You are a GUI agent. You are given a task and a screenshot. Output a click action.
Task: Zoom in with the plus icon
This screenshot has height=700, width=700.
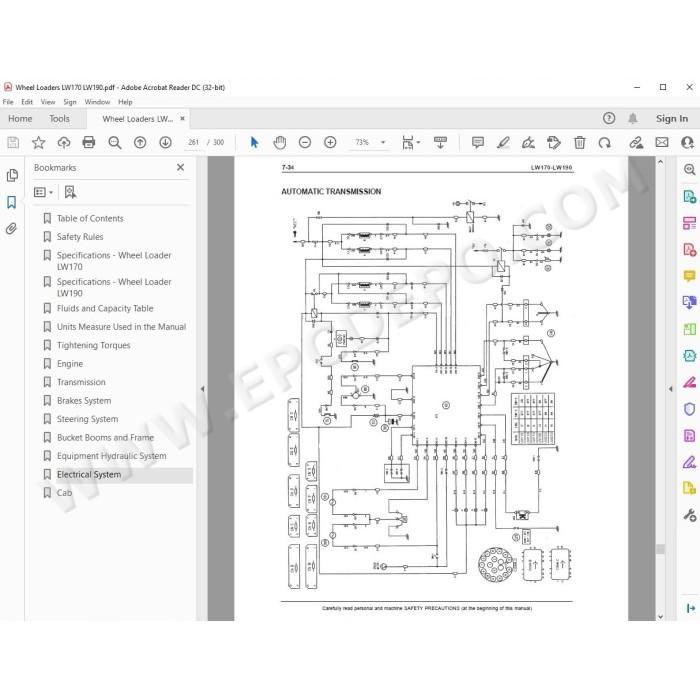tap(330, 142)
